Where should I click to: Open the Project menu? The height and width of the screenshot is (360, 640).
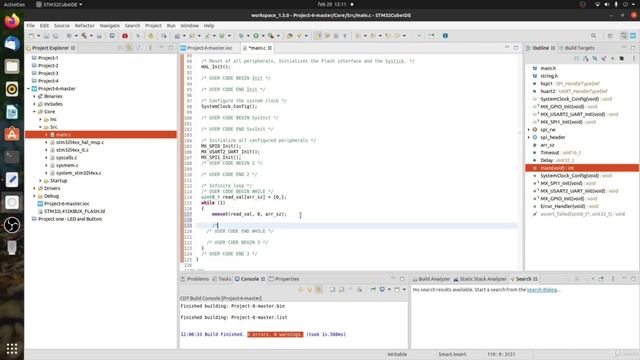pyautogui.click(x=153, y=25)
